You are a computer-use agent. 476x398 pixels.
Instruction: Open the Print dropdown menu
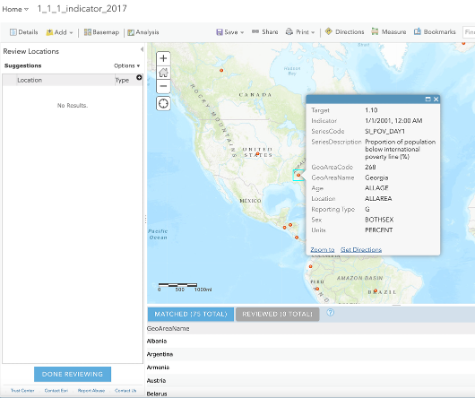(x=300, y=32)
